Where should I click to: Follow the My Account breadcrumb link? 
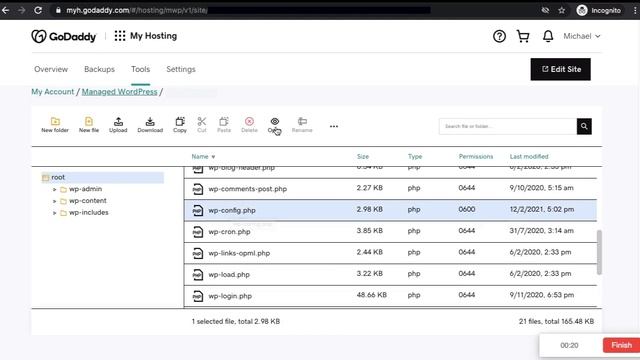click(x=53, y=92)
